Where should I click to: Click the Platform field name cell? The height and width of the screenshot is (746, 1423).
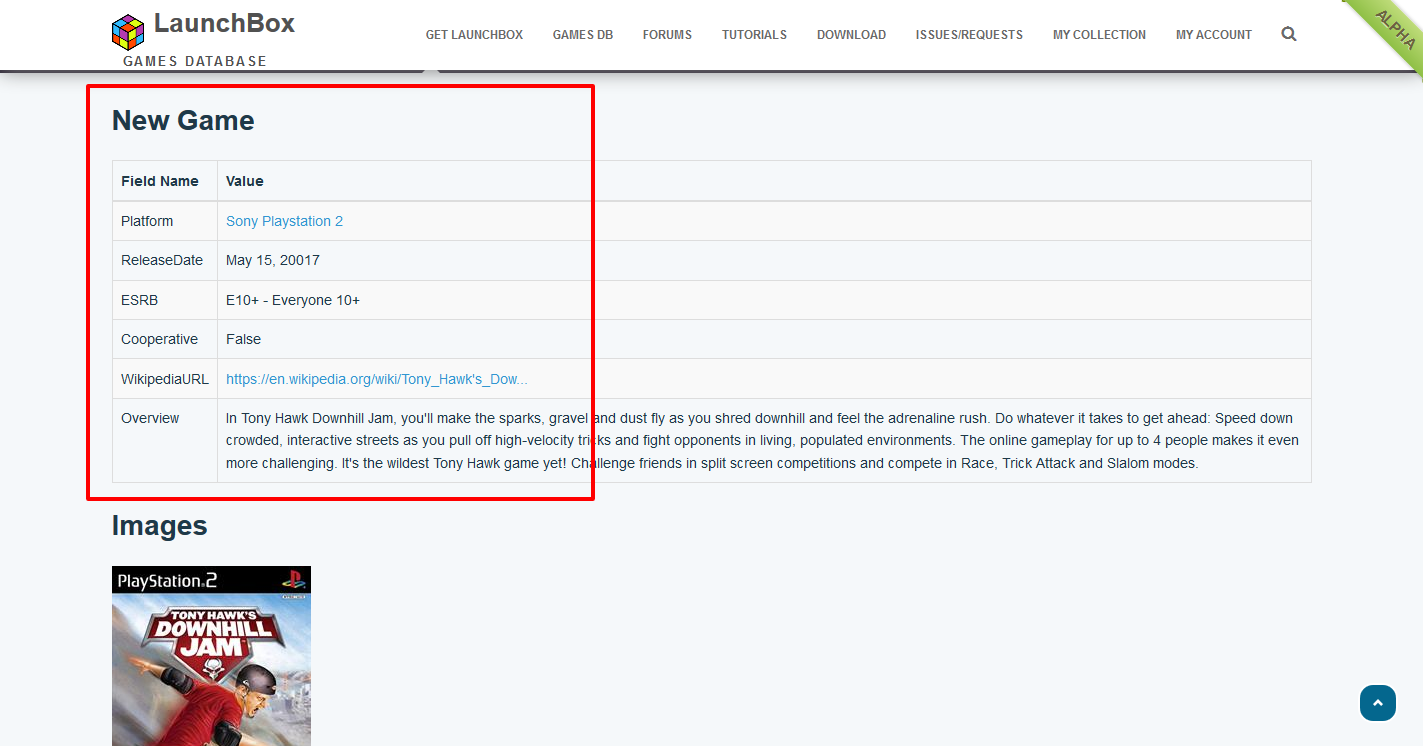[165, 221]
